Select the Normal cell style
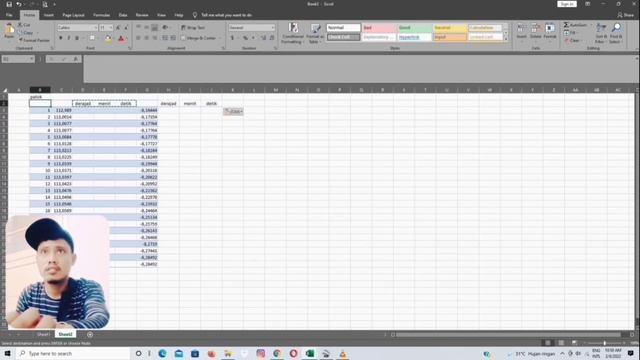The width and height of the screenshot is (640, 360). (343, 28)
